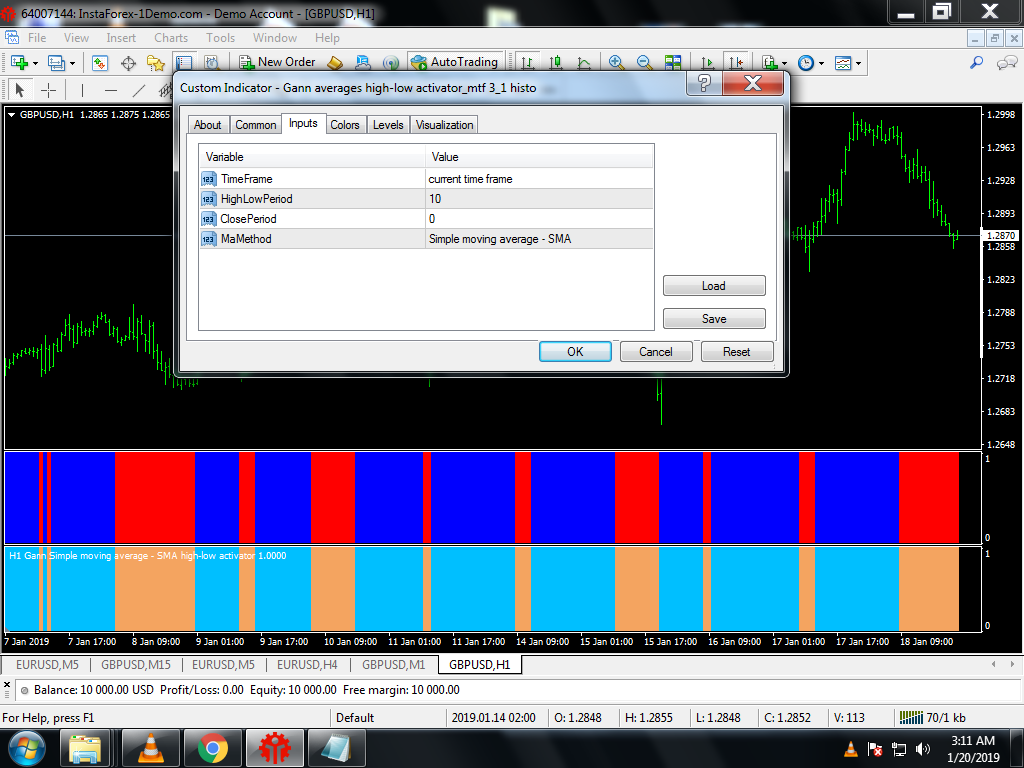Click the Tile Windows toolbar icon
Image resolution: width=1024 pixels, height=768 pixels.
(672, 63)
